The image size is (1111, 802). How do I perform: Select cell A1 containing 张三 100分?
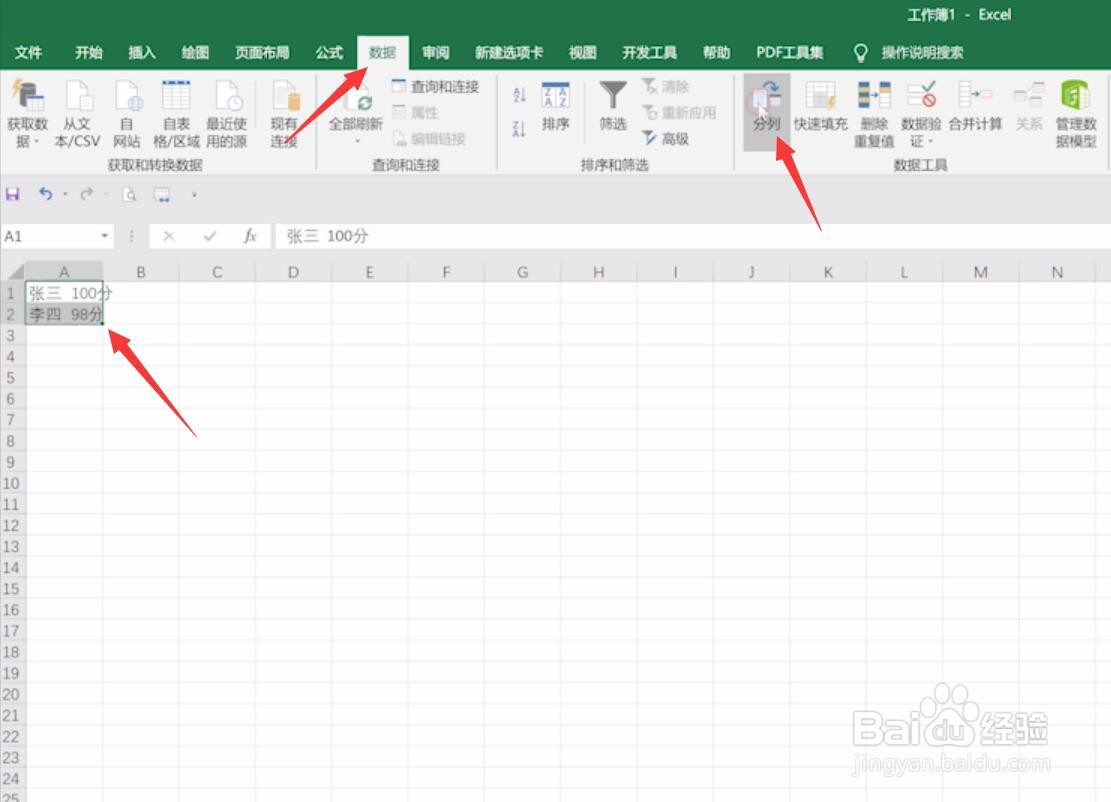click(x=64, y=293)
